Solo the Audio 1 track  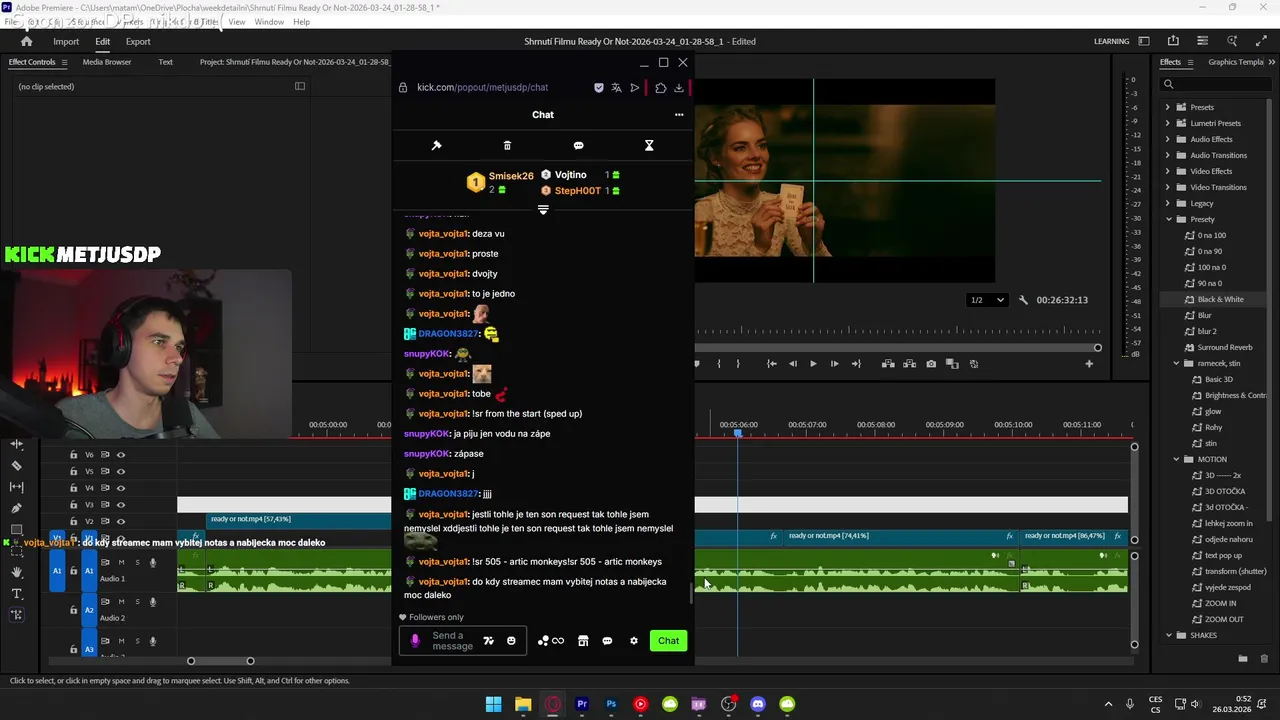(x=137, y=562)
